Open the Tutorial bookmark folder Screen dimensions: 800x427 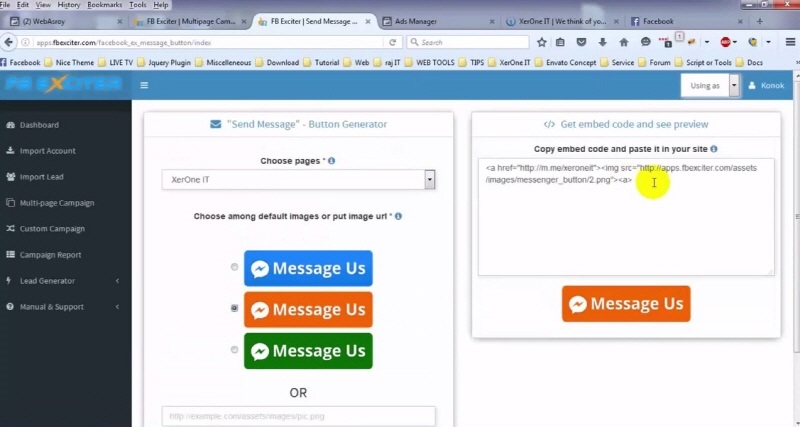click(x=321, y=62)
